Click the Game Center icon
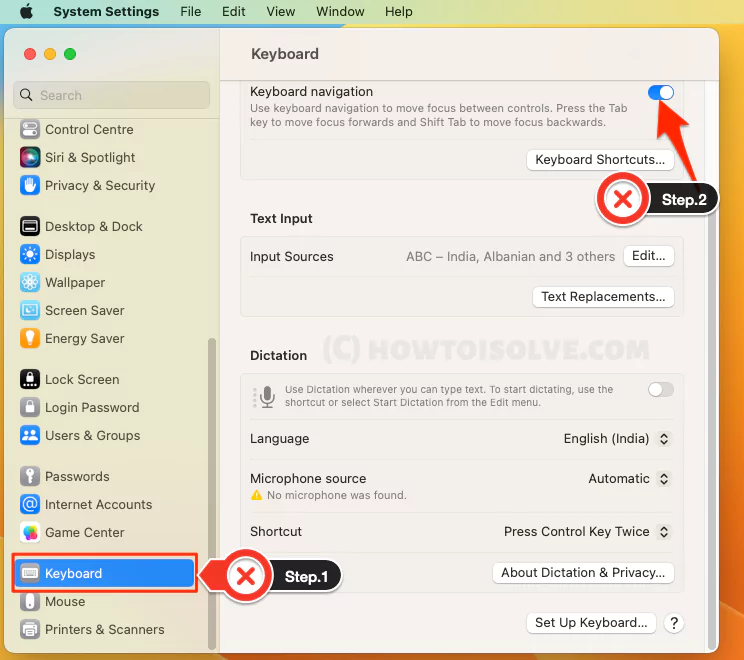This screenshot has height=660, width=744. pos(30,532)
